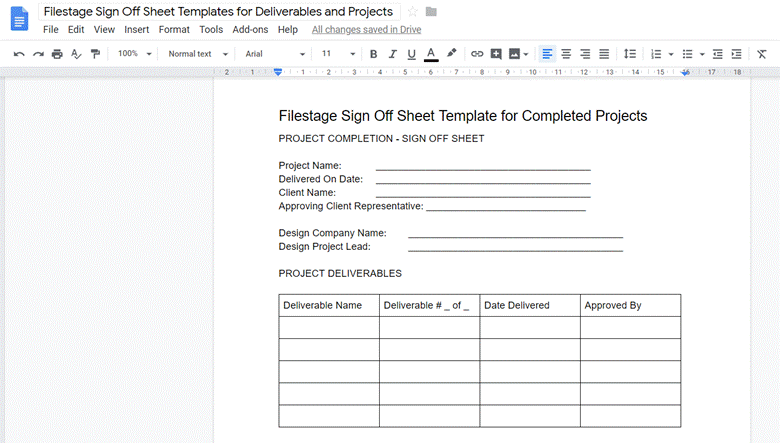Clear formatting from text
This screenshot has width=780, height=443.
pyautogui.click(x=762, y=54)
